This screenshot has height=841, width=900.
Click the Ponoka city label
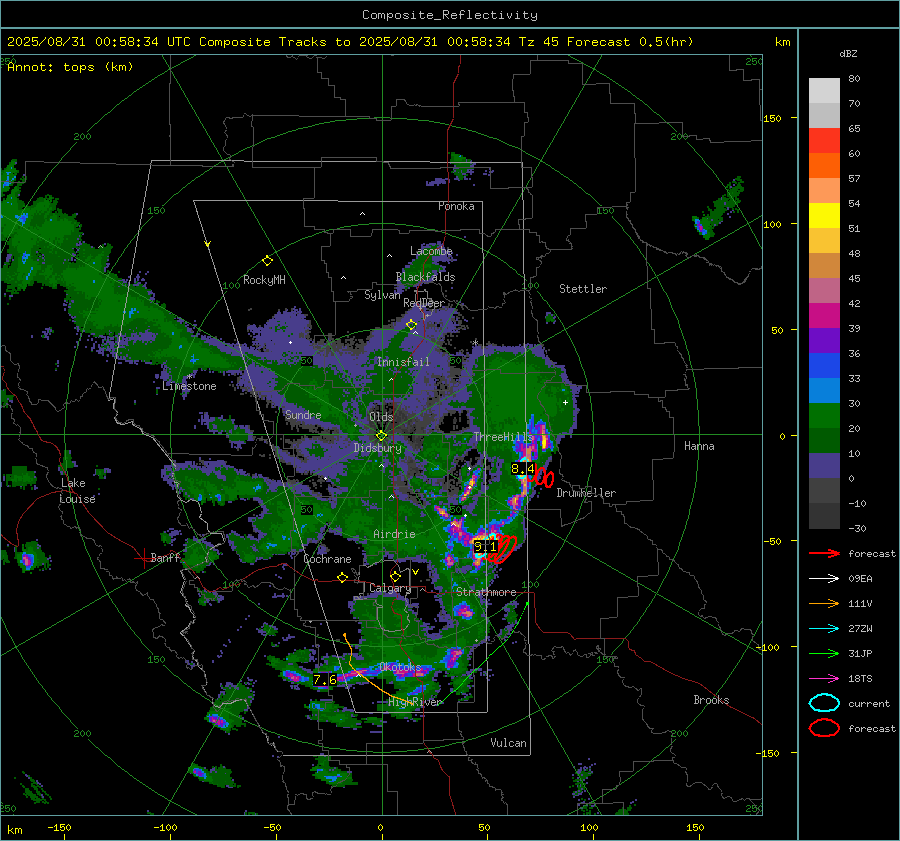click(x=456, y=206)
